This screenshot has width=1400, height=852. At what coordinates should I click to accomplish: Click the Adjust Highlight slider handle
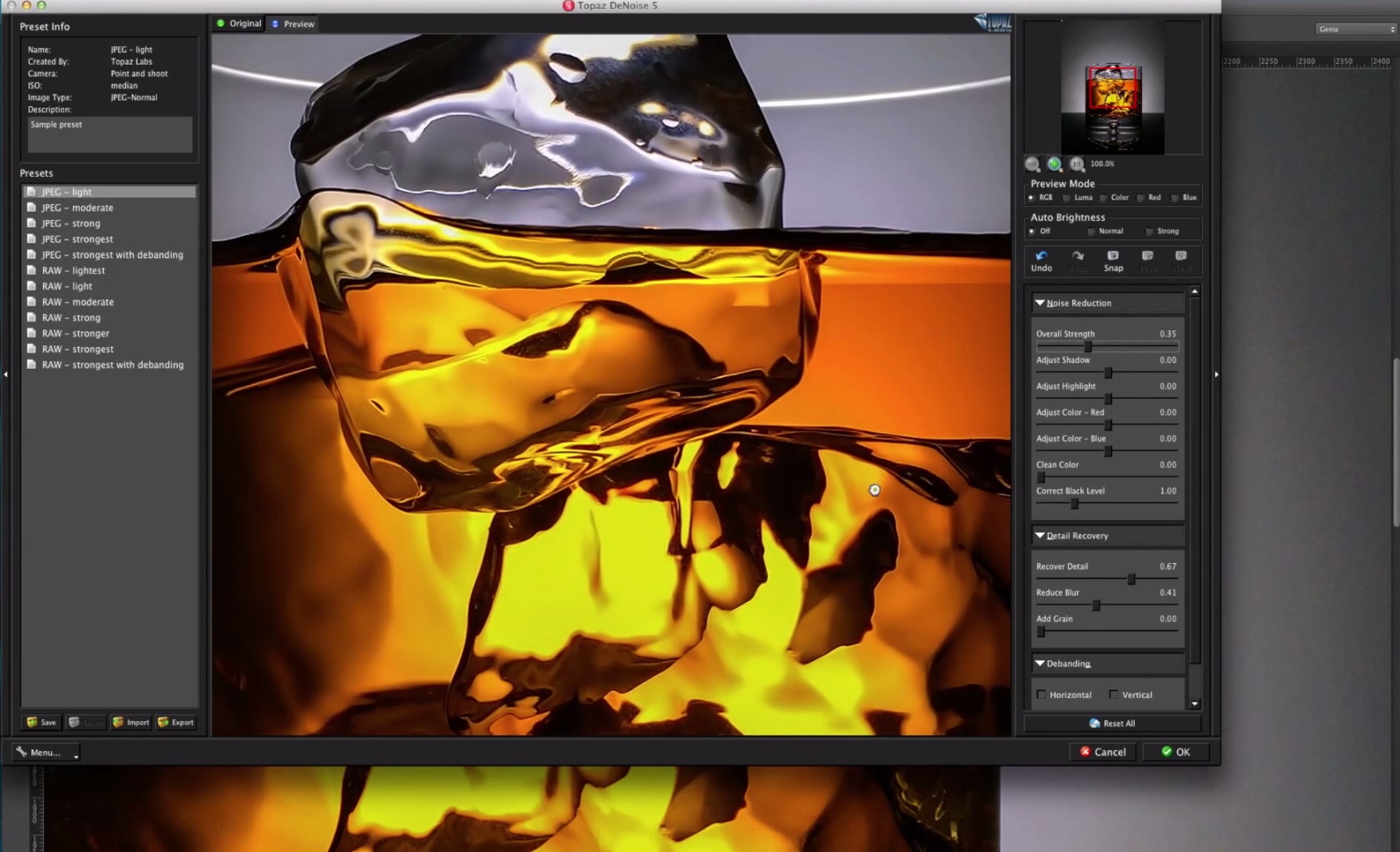(1108, 399)
